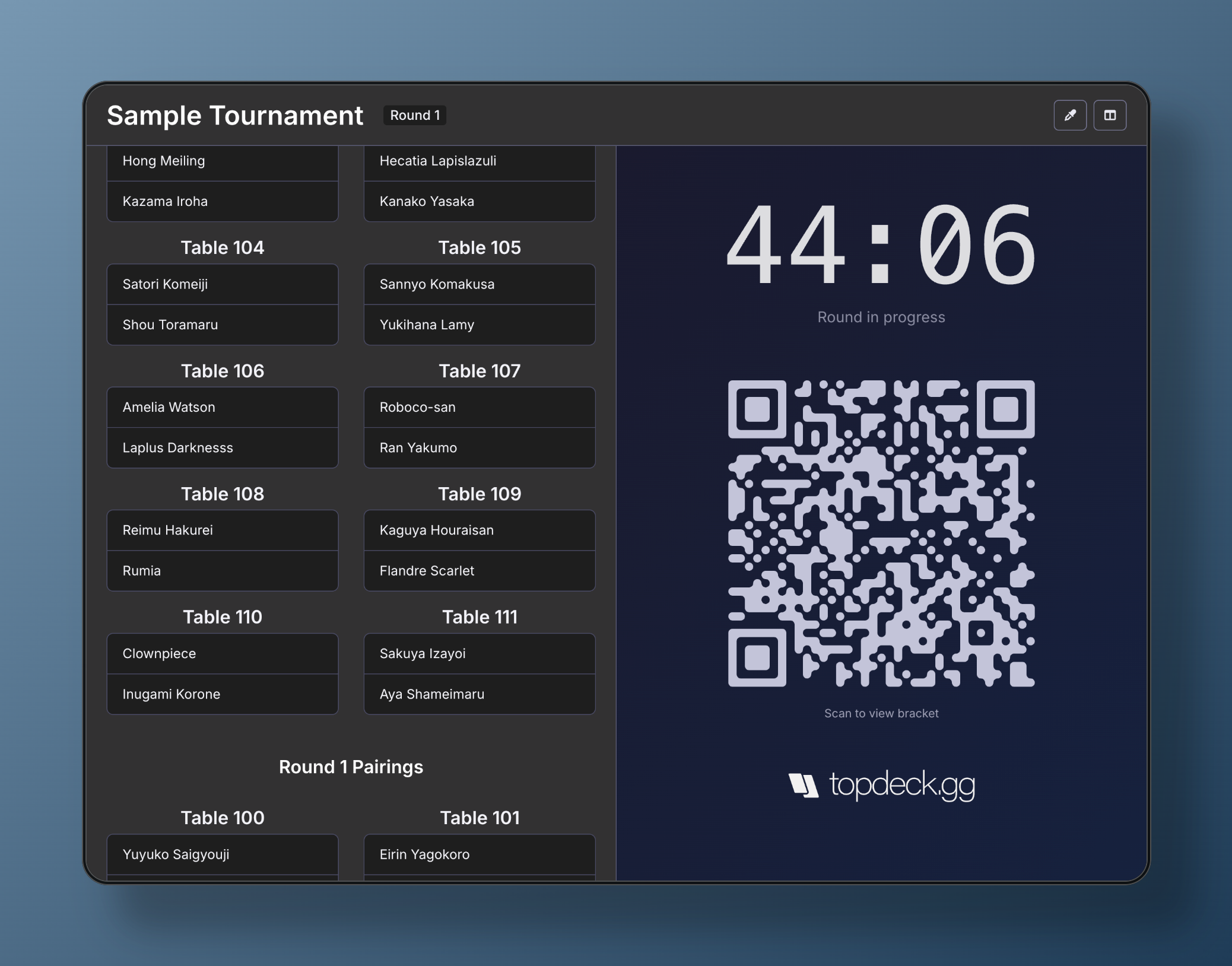Click the Table 111 heading
Screen dimensions: 1232x966
(x=479, y=617)
